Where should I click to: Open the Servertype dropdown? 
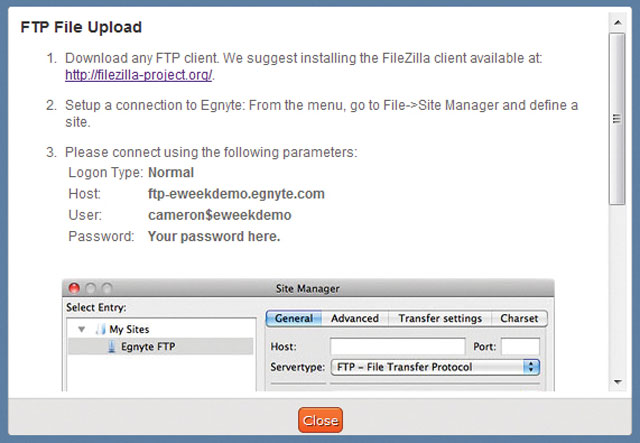435,367
